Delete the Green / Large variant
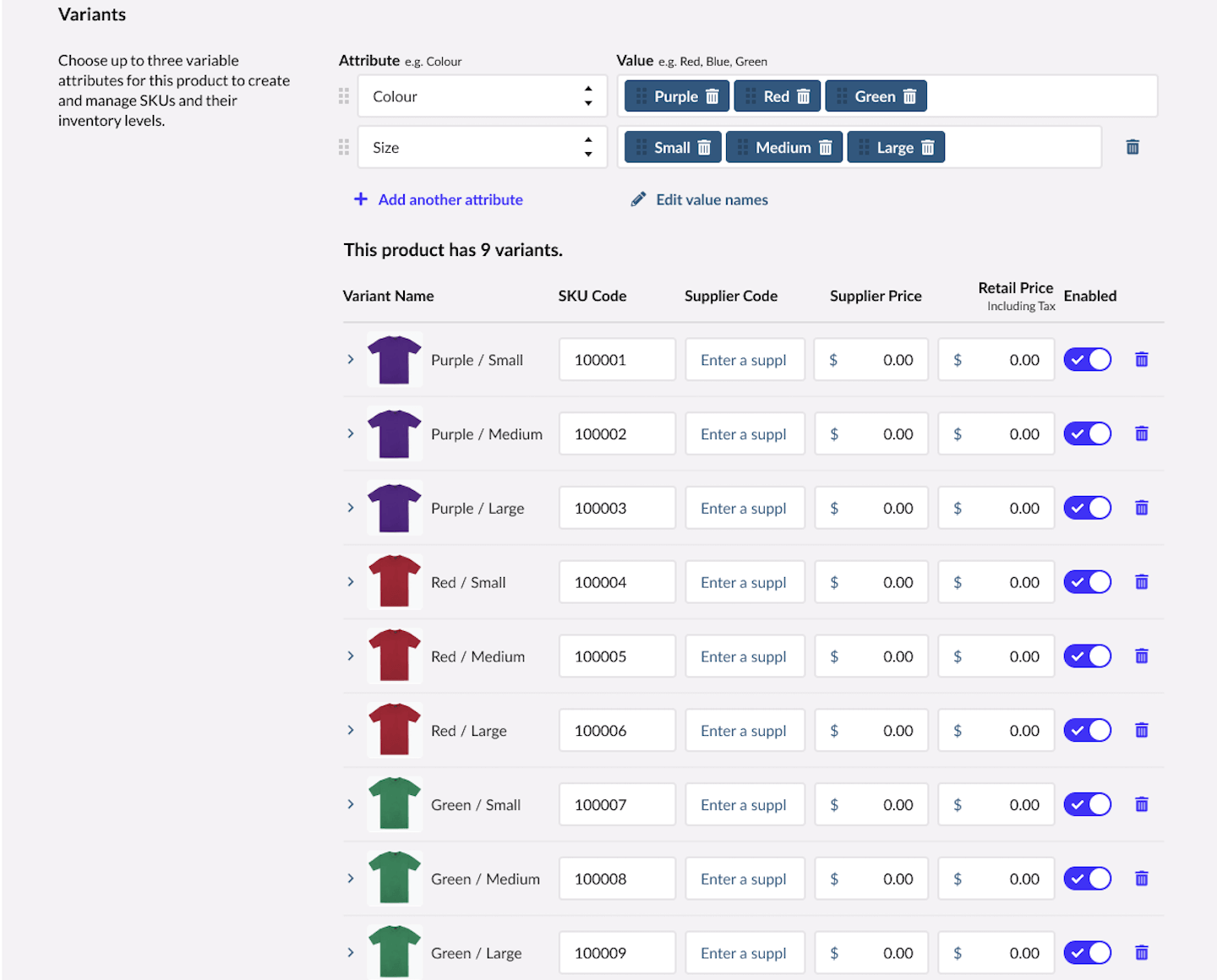Image resolution: width=1217 pixels, height=980 pixels. pyautogui.click(x=1142, y=952)
